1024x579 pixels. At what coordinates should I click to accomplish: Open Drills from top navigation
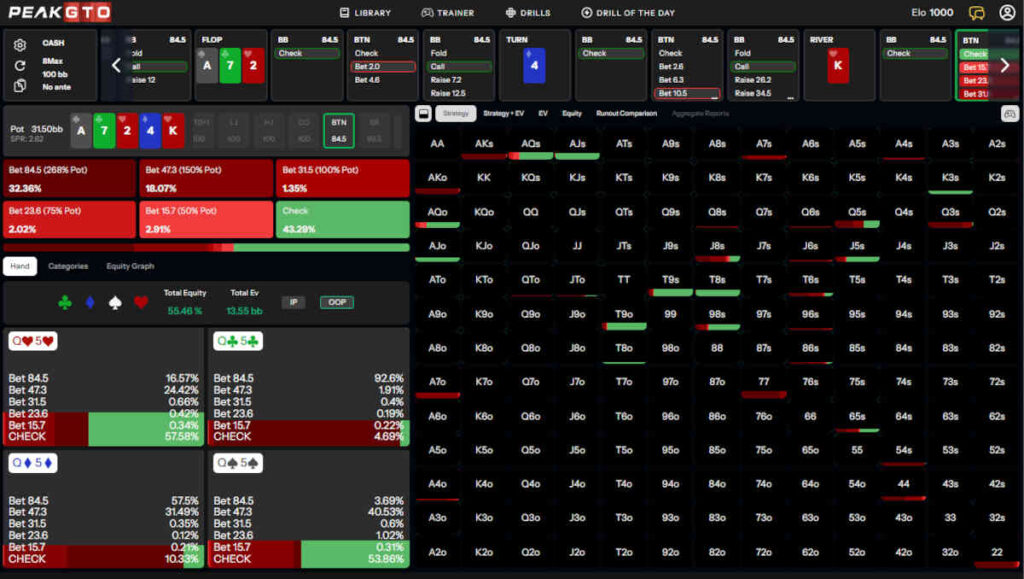528,12
